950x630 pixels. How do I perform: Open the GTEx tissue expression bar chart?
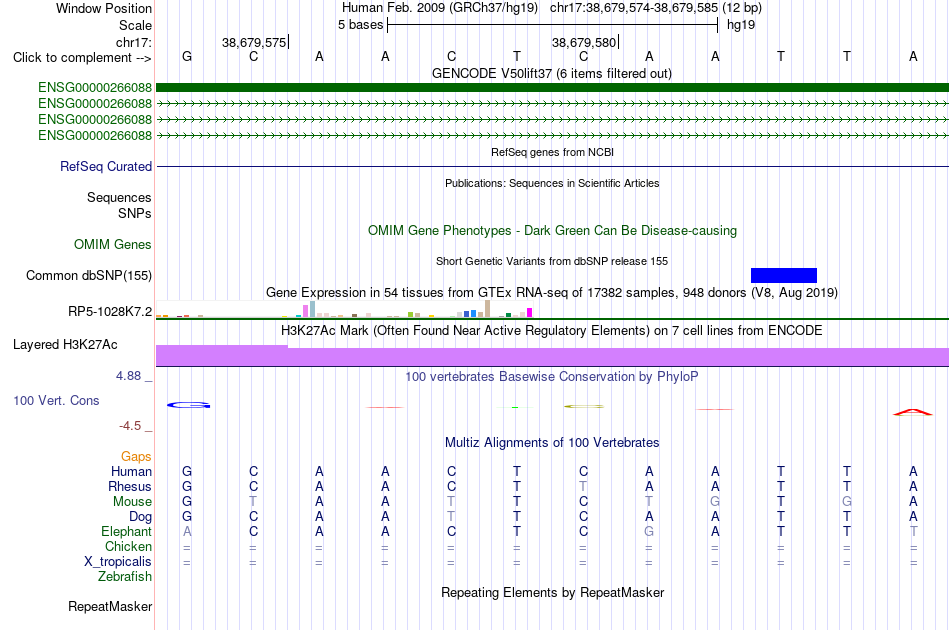point(344,309)
